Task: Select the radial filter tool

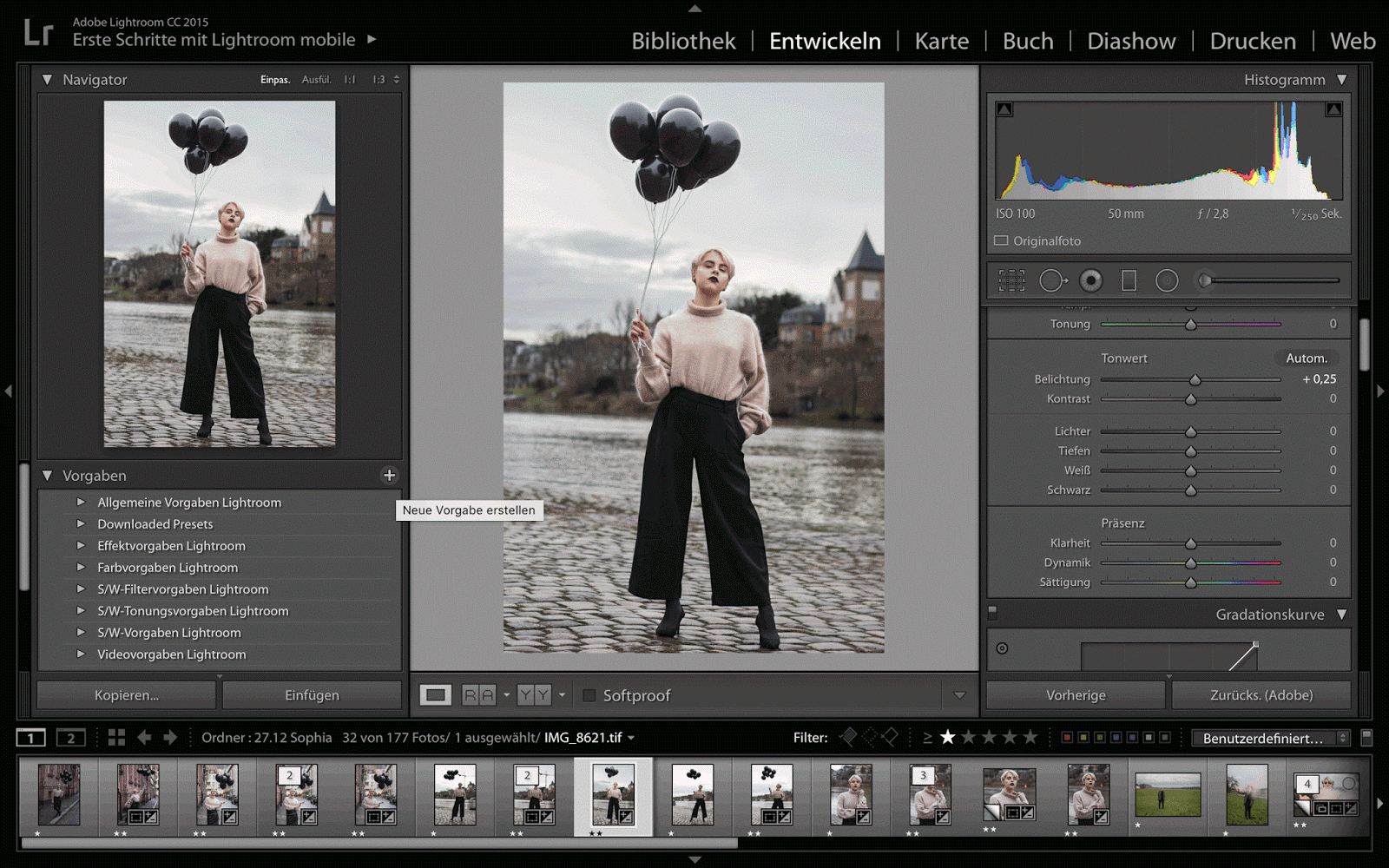Action: [x=1167, y=280]
